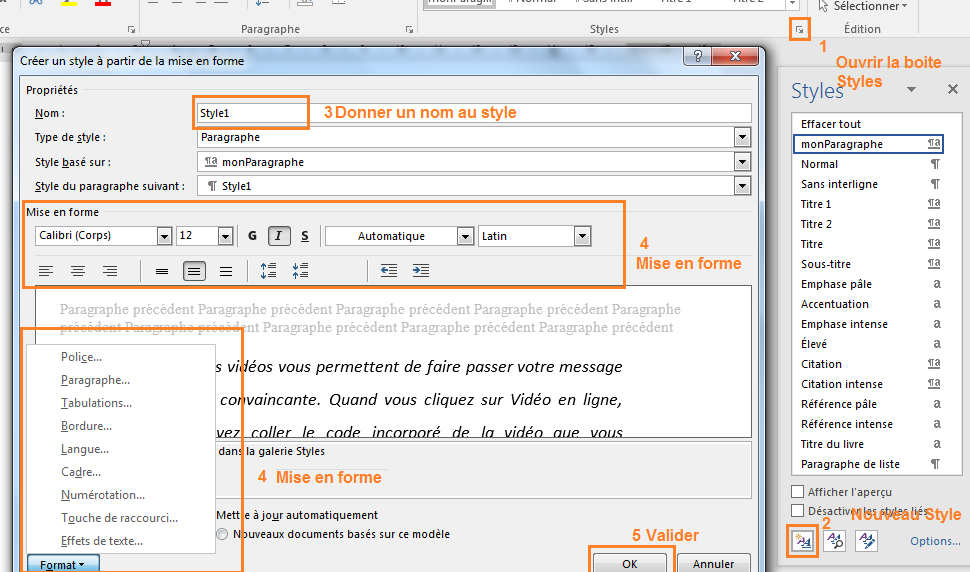Open Paragraphe dialog launcher in ribbon
Viewport: 970px width, 572px height.
point(410,29)
